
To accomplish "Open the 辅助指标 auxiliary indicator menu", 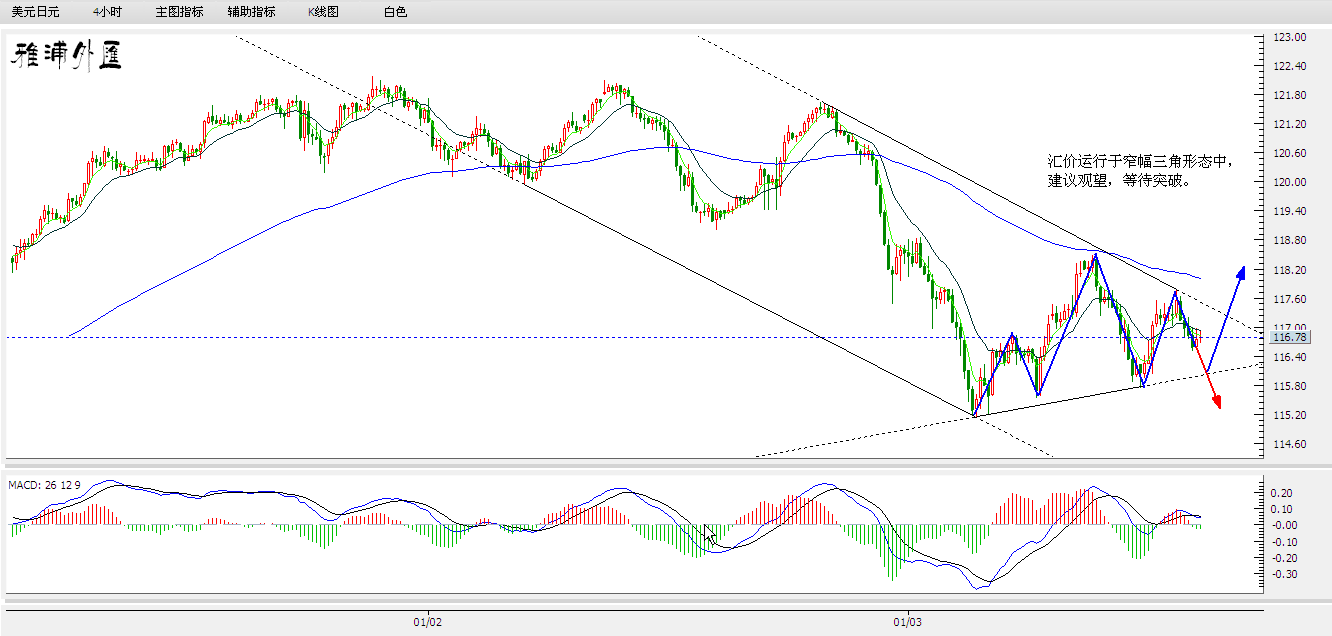I will click(250, 13).
